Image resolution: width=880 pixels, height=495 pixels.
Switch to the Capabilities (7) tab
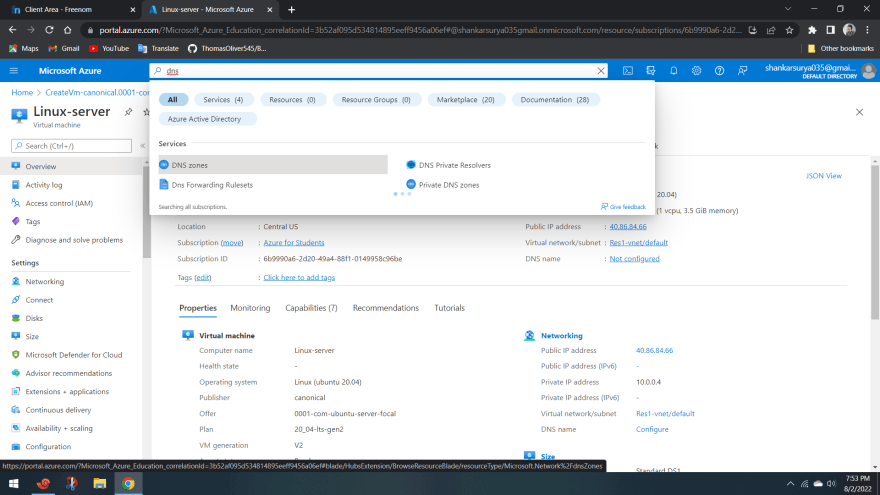311,308
